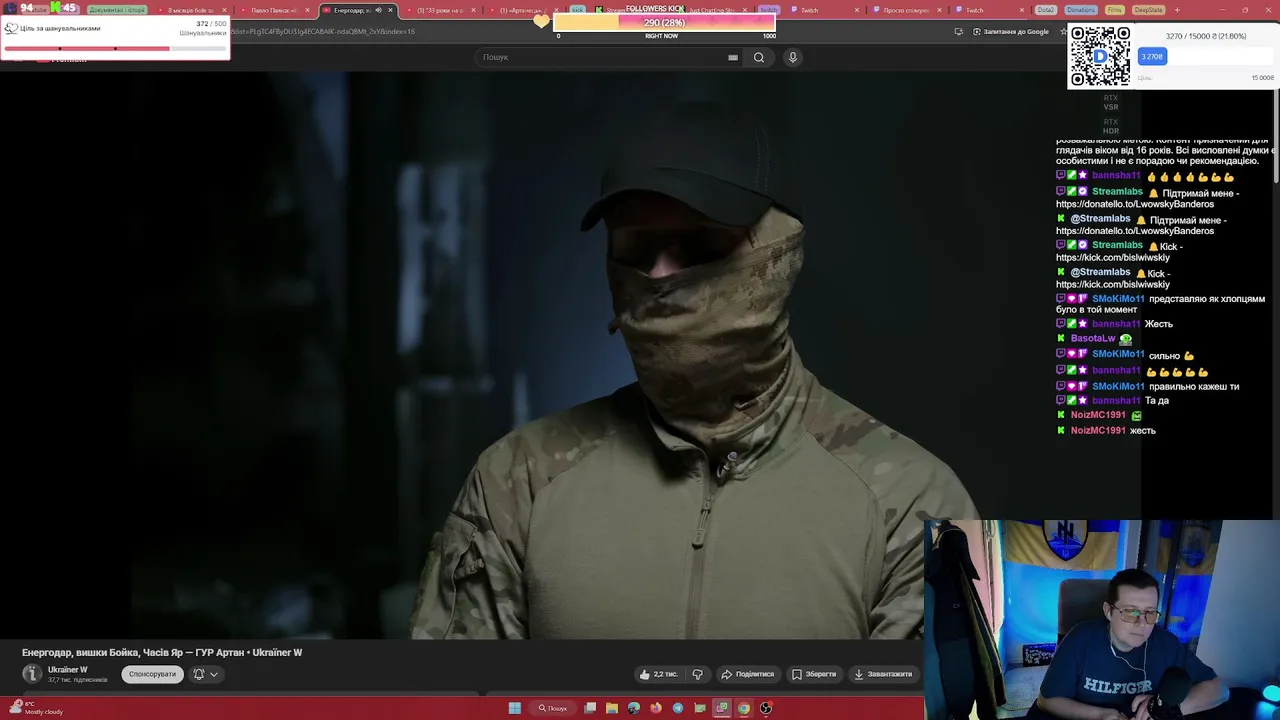The image size is (1280, 720).
Task: Open the weather widget Mostly cloudy
Action: (35, 708)
